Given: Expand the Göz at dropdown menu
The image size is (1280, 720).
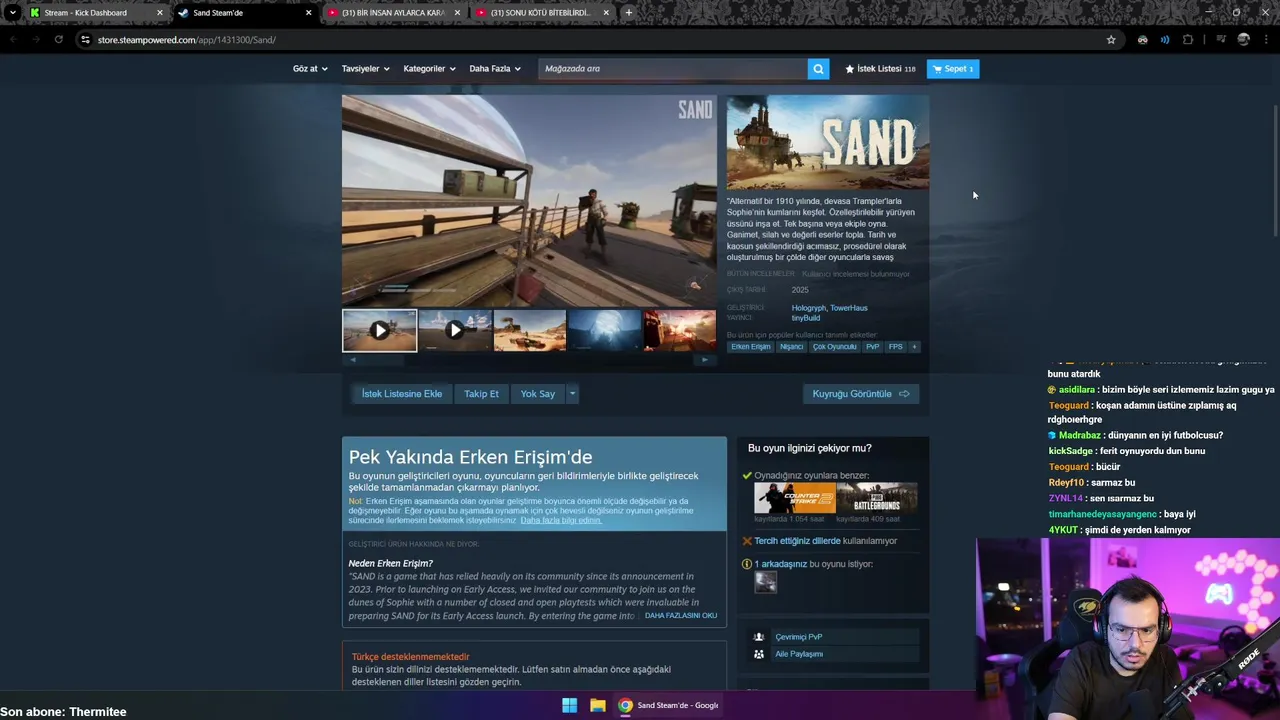Looking at the screenshot, I should 310,69.
